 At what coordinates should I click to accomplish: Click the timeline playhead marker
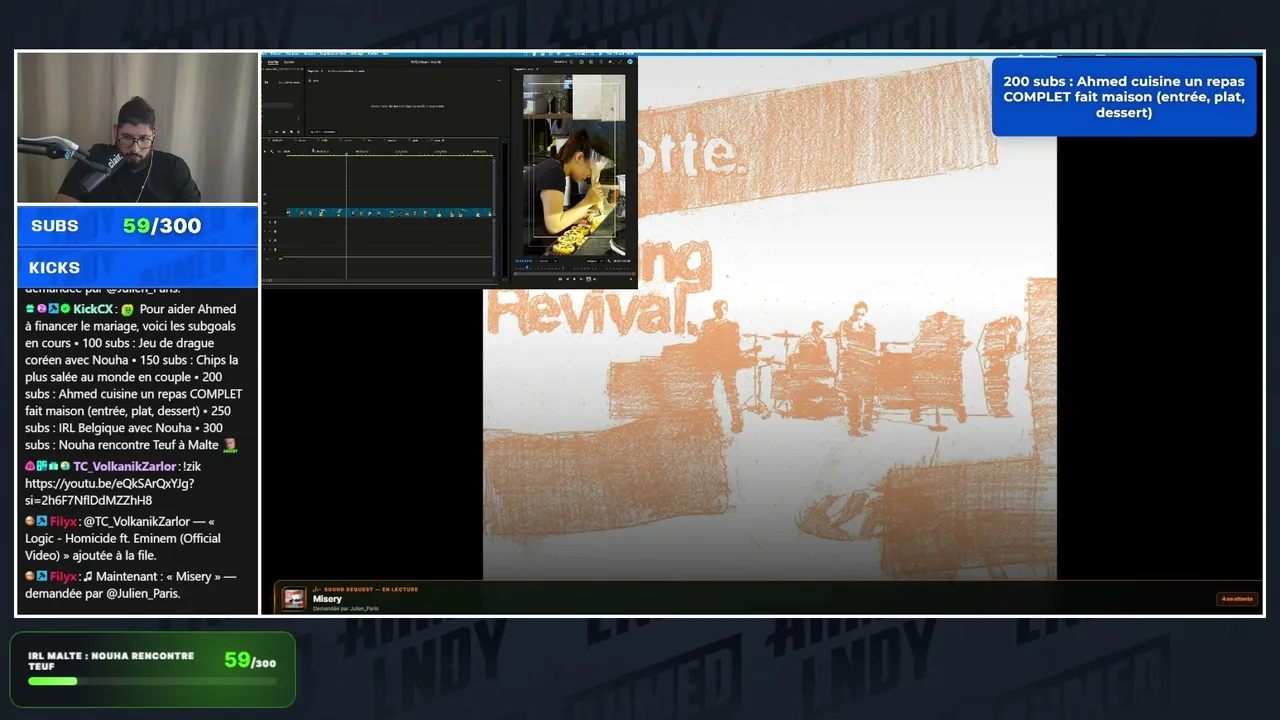(347, 153)
